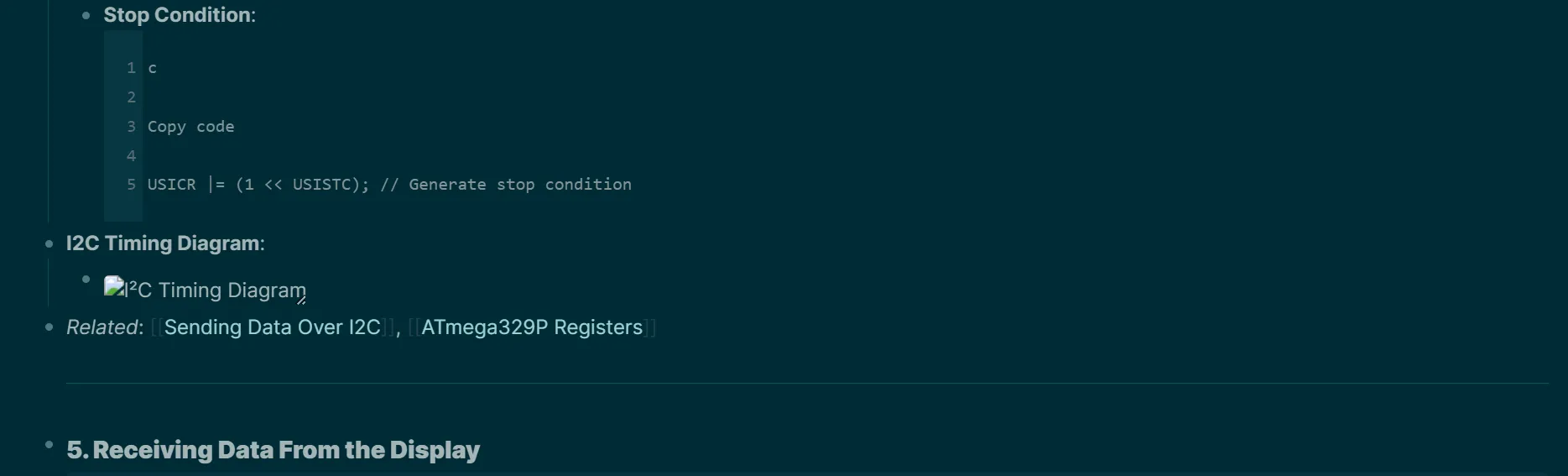The height and width of the screenshot is (476, 1568).
Task: Click the 'Copy code' line in code block
Action: coord(191,127)
